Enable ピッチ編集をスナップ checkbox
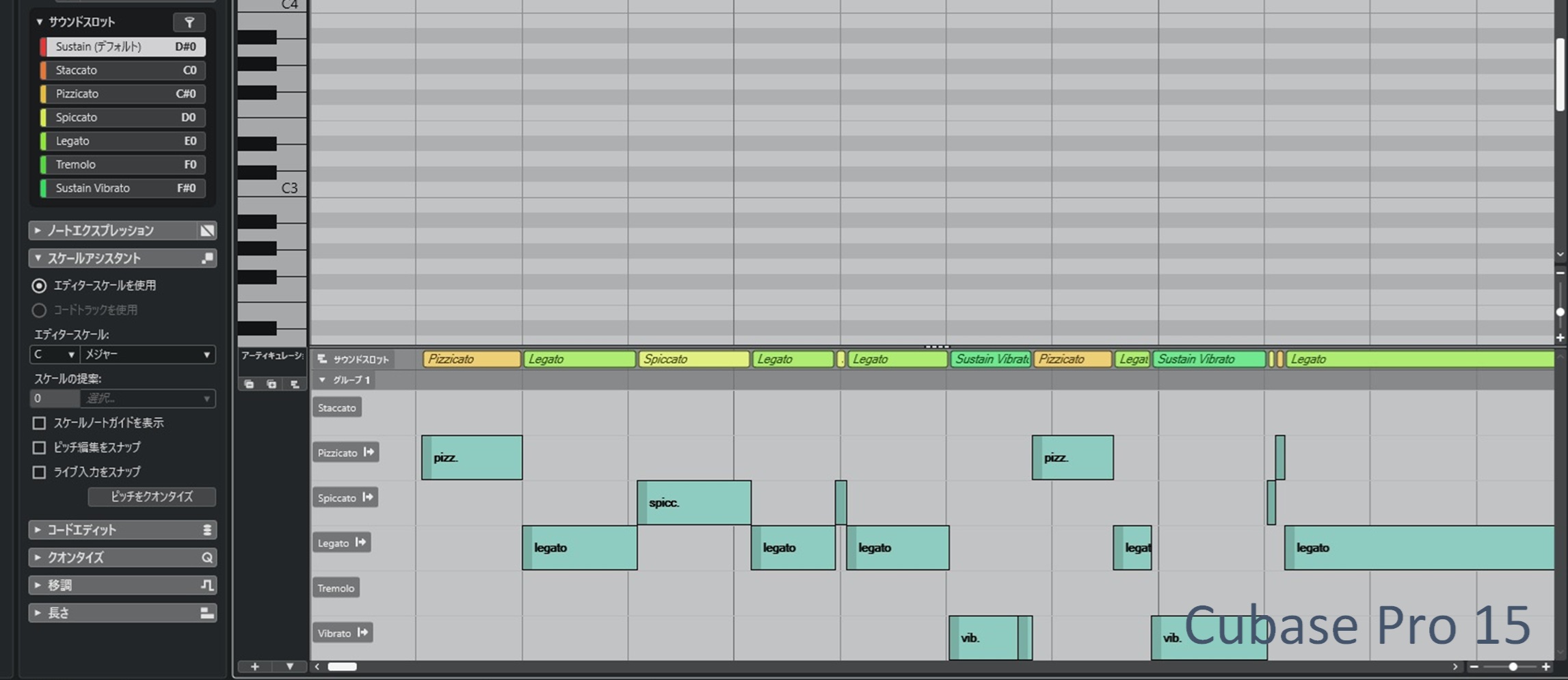 (x=40, y=448)
